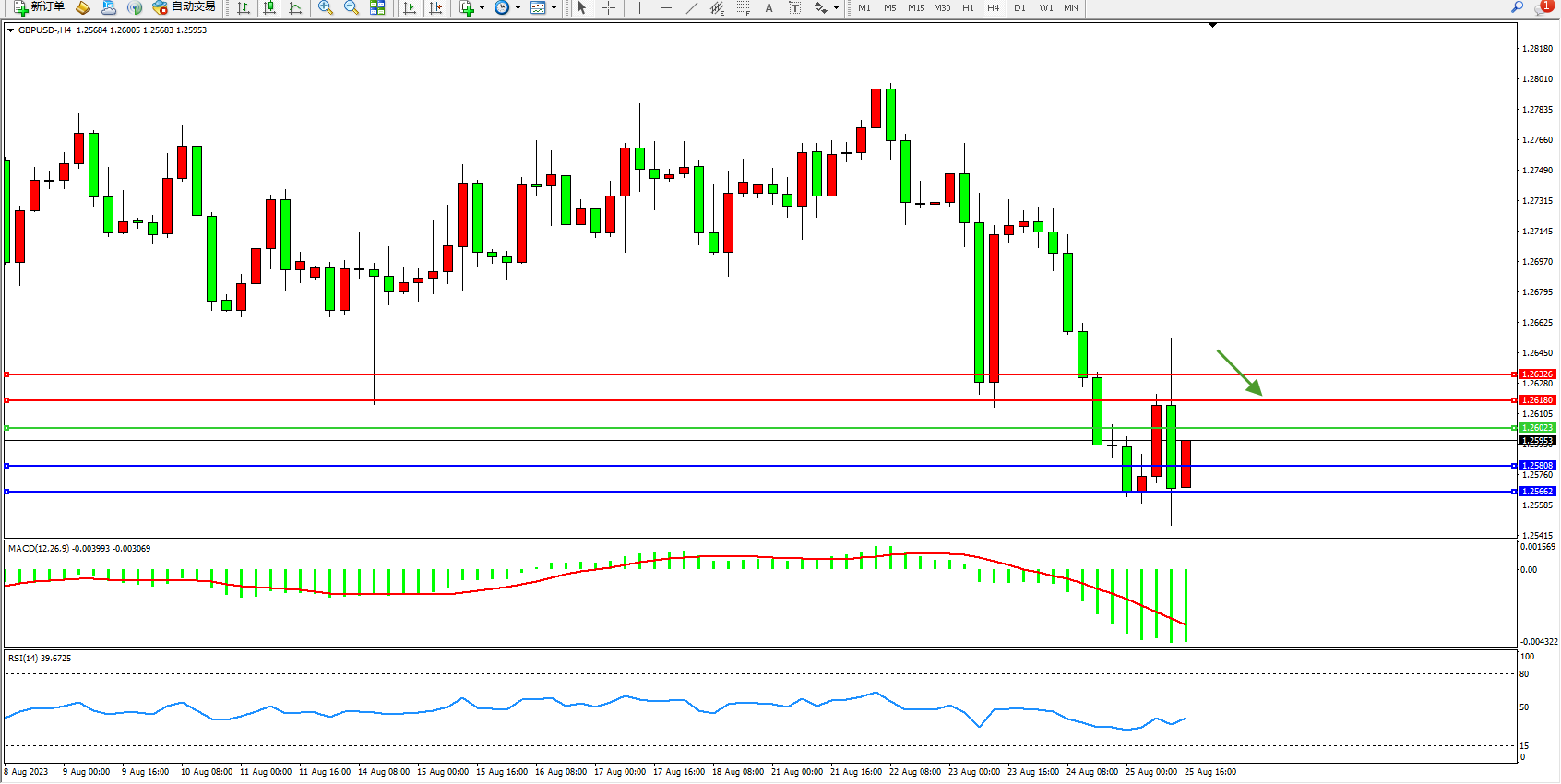Switch timeframe to D1
Screen dimensions: 1561x784
point(1019,7)
